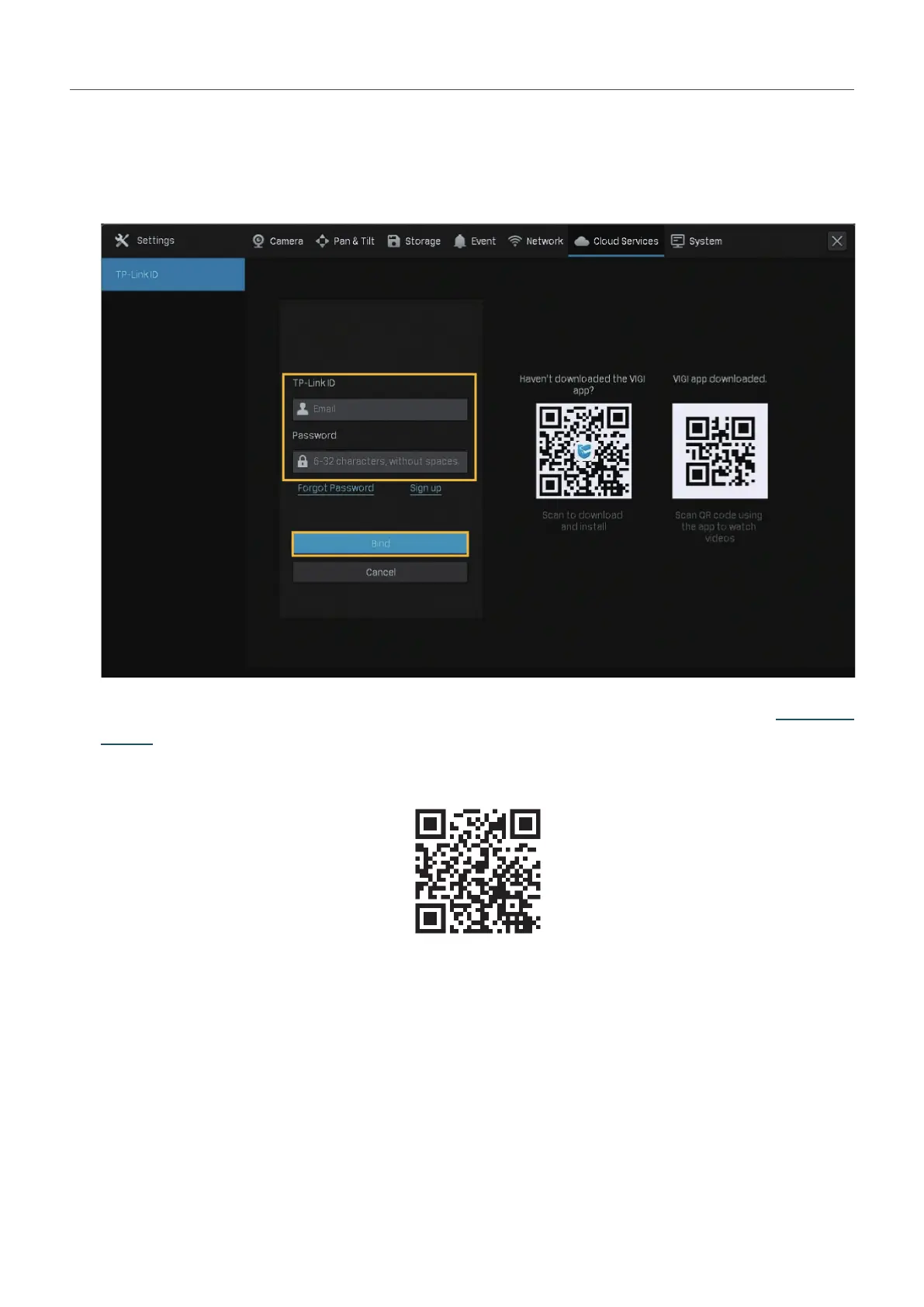Select TP-Link ID in the sidebar
This screenshot has height=1307, width=924.
(173, 275)
